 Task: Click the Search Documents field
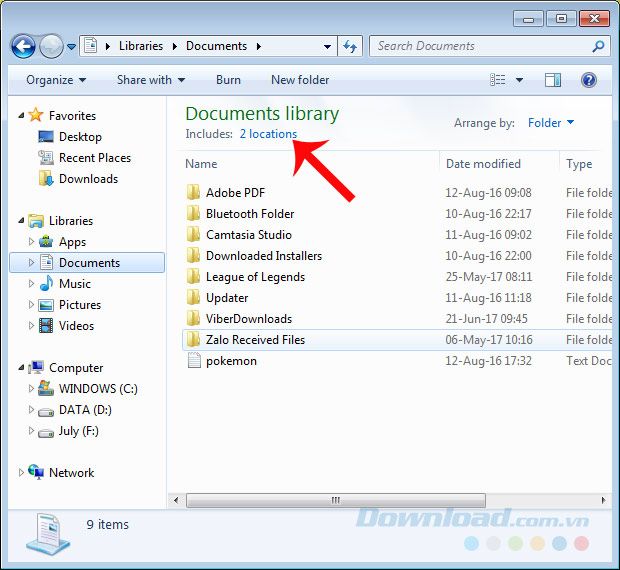(x=490, y=46)
